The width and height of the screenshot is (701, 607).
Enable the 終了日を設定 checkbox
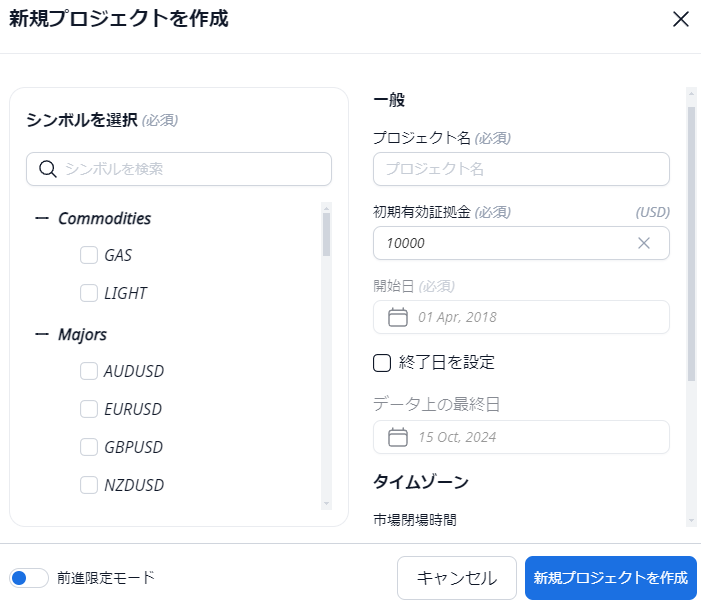pyautogui.click(x=382, y=363)
